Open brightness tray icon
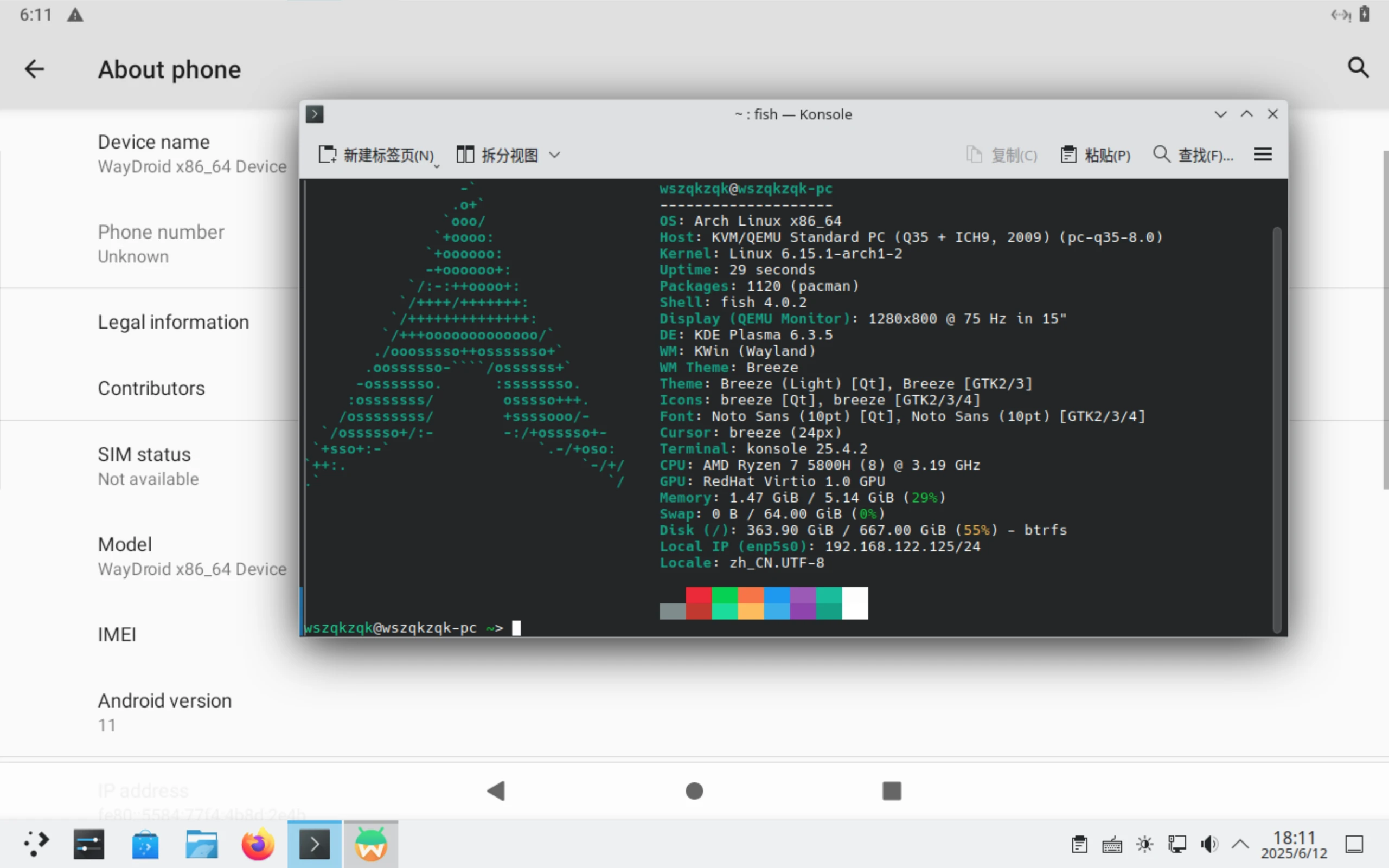Viewport: 1389px width, 868px height. tap(1144, 845)
